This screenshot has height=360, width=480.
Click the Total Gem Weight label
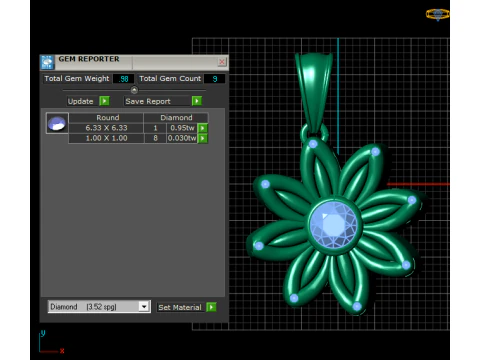[x=77, y=79]
